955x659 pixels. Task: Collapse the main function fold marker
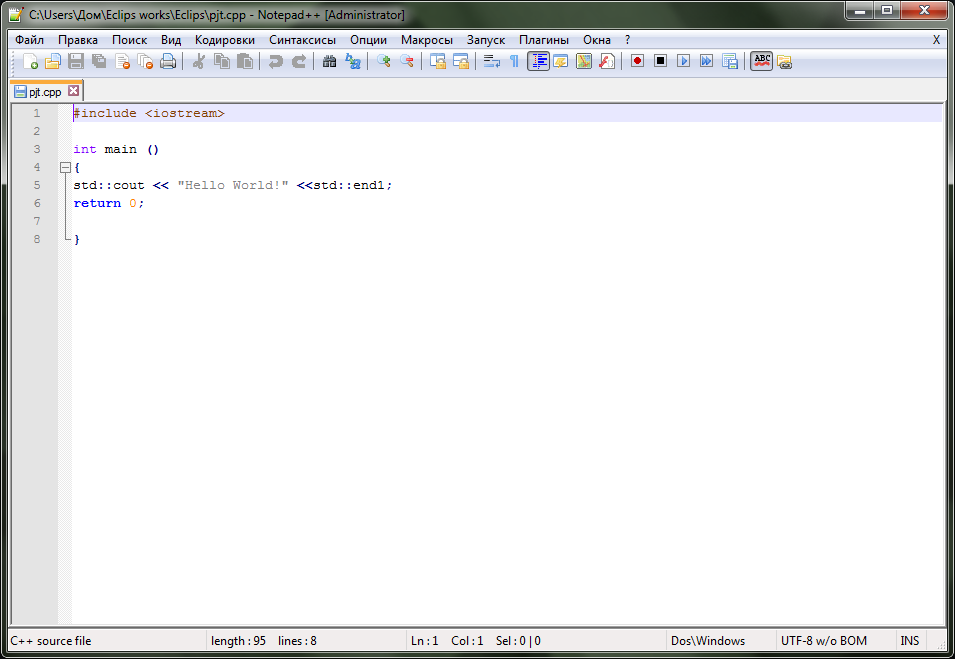[x=65, y=168]
